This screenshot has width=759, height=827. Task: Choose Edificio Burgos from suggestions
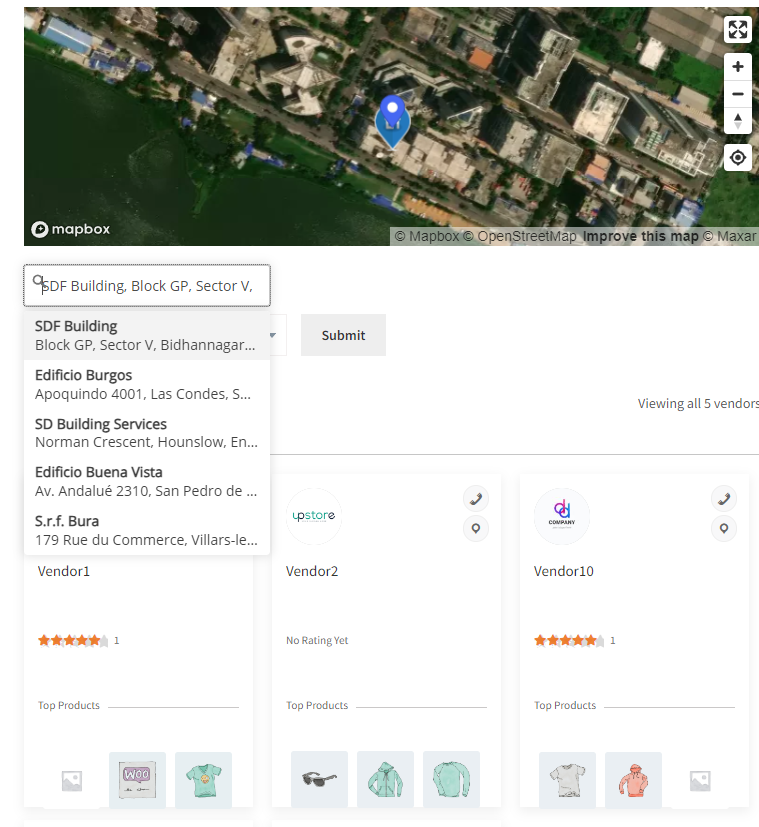[146, 384]
